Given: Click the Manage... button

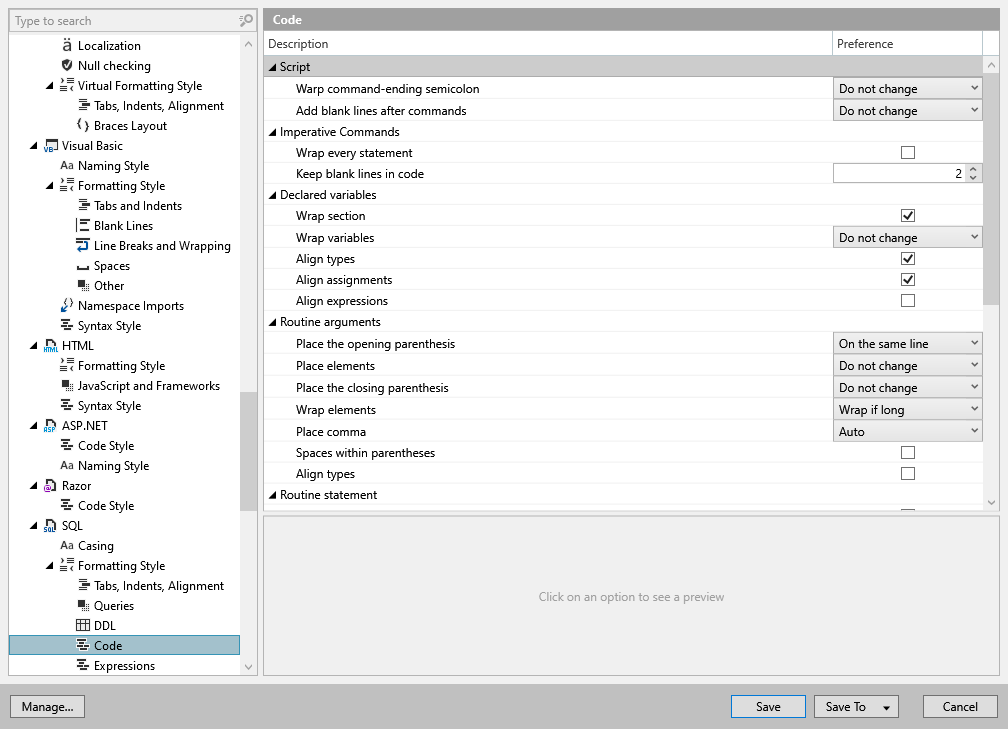Looking at the screenshot, I should click(x=48, y=706).
